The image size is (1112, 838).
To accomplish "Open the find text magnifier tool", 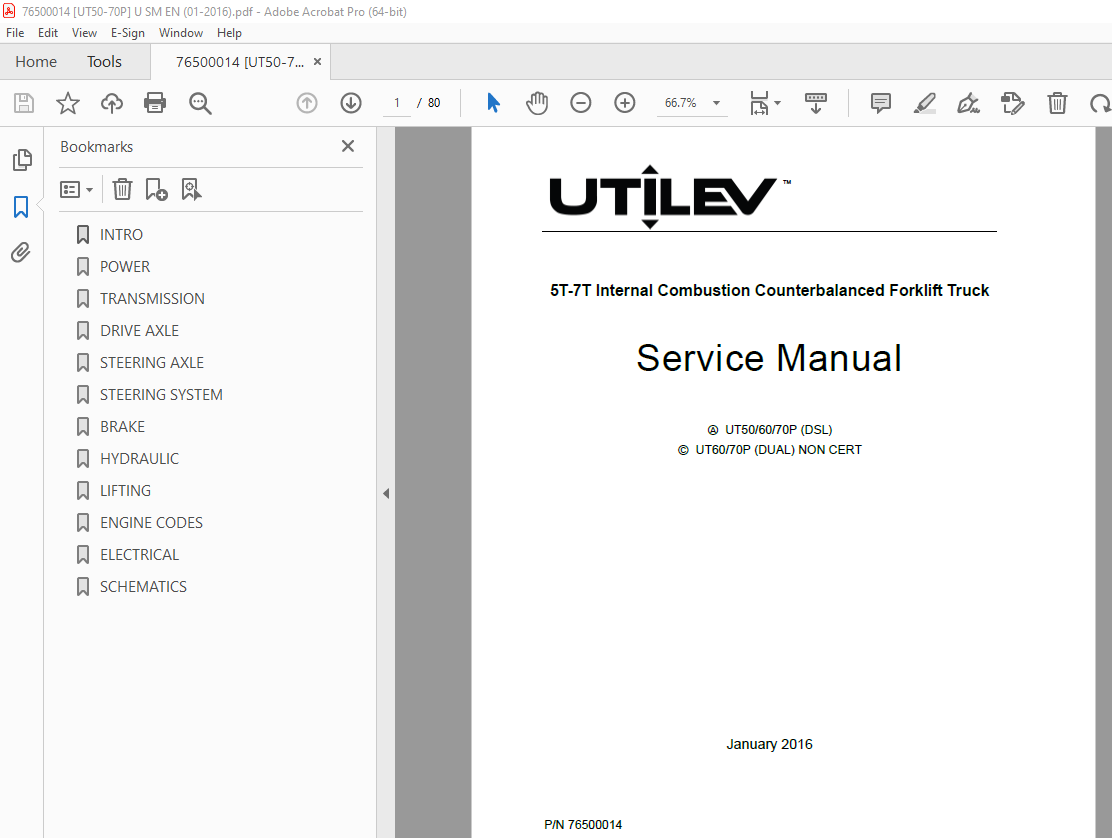I will 200,104.
